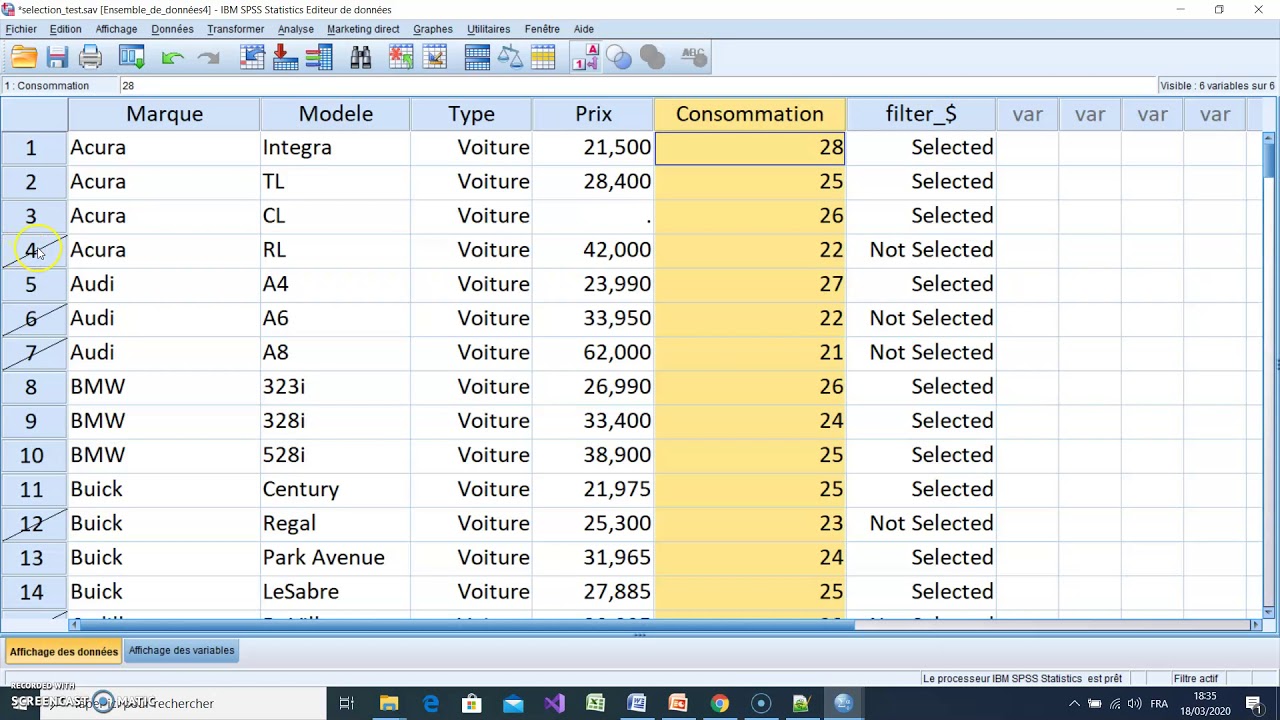Switch to the Affichage des variables tab
The image size is (1280, 720).
[182, 651]
